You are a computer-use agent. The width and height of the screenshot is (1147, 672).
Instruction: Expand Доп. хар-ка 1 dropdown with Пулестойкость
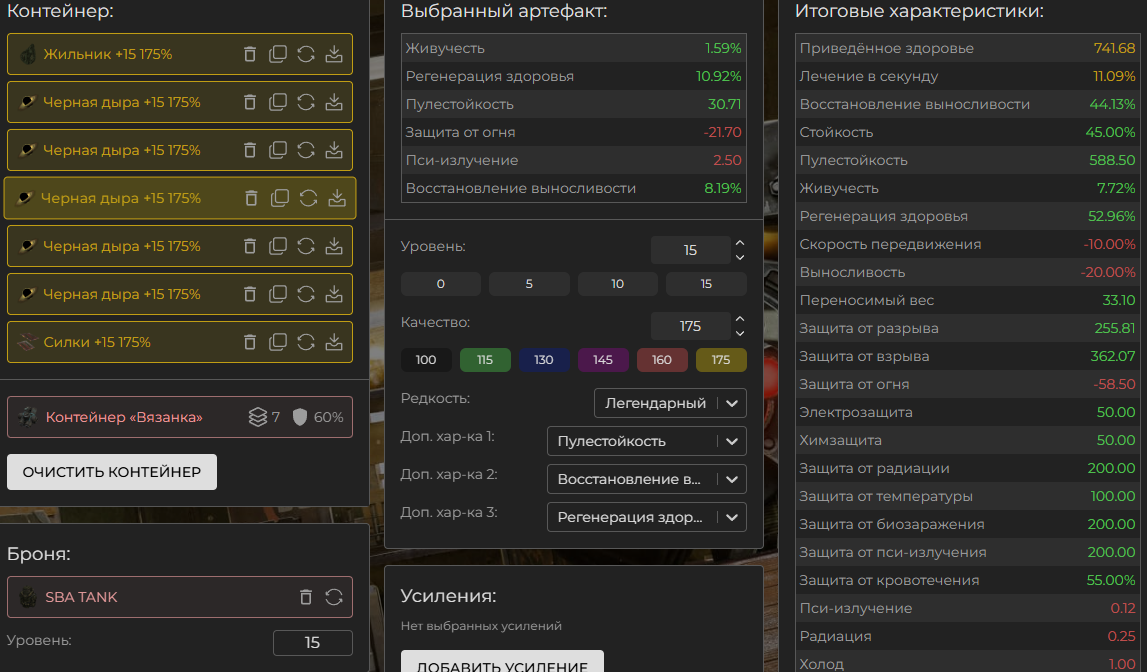646,441
